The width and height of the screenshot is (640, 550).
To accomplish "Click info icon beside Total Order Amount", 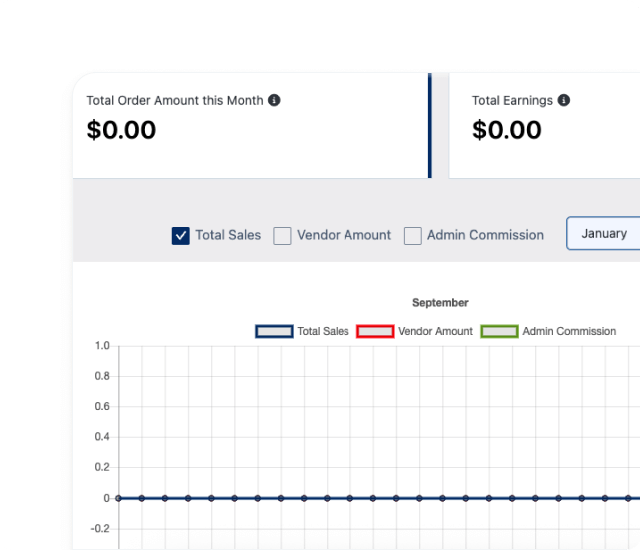I will (x=274, y=100).
